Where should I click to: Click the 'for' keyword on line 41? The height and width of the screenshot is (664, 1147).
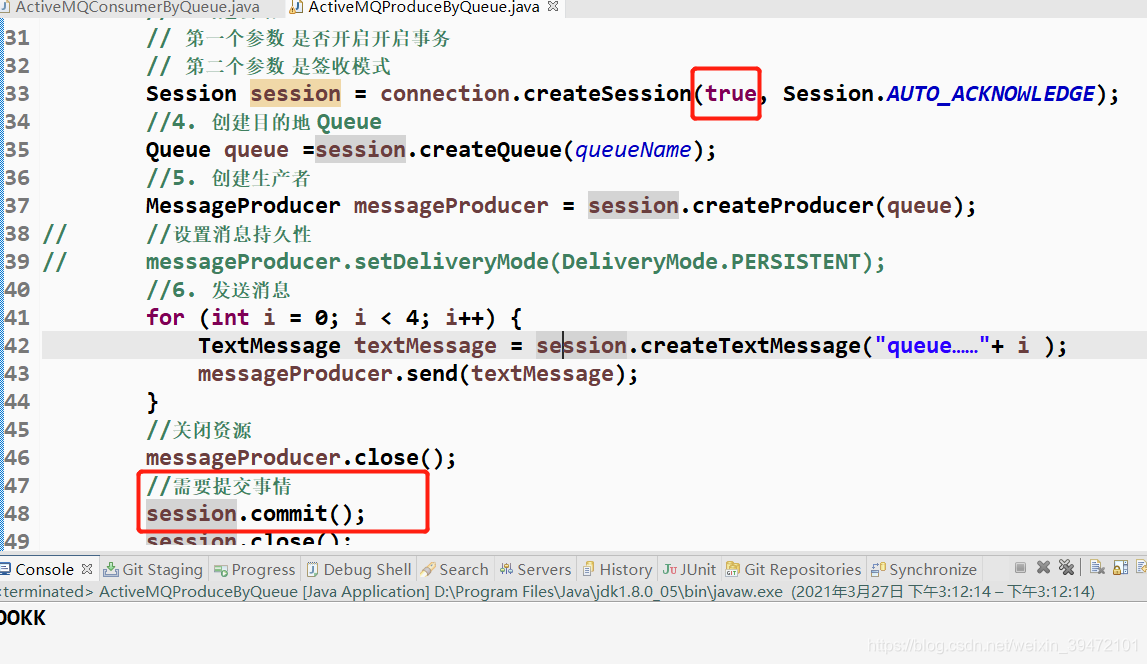165,317
